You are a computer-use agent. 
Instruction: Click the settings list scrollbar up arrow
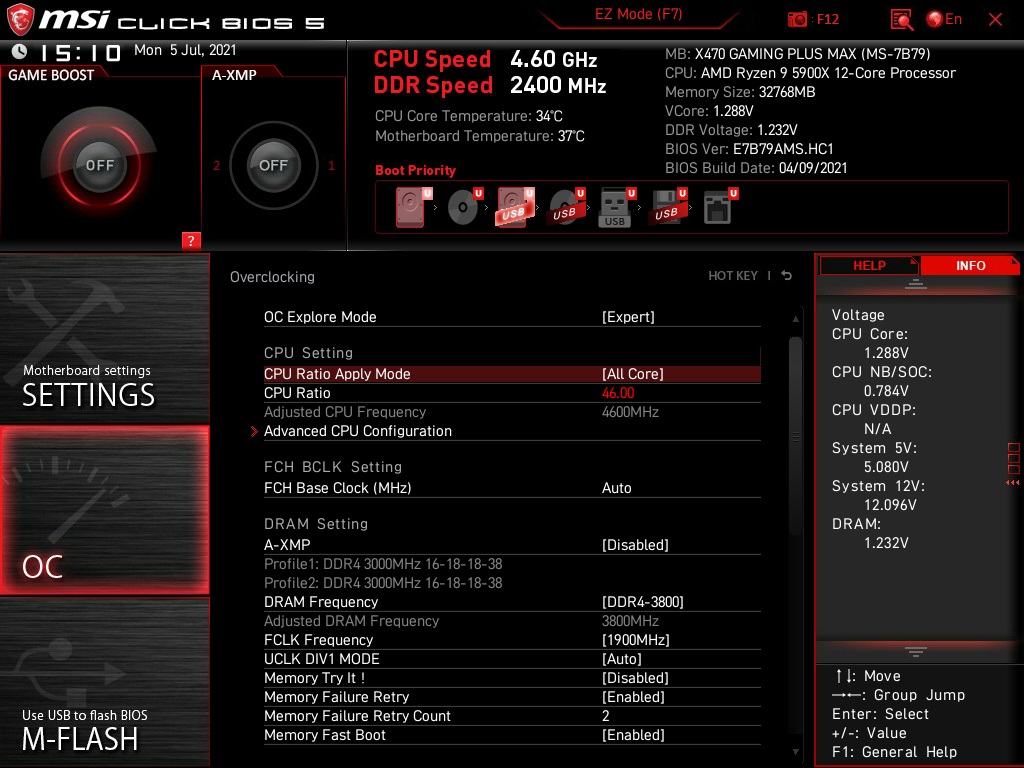tap(795, 319)
